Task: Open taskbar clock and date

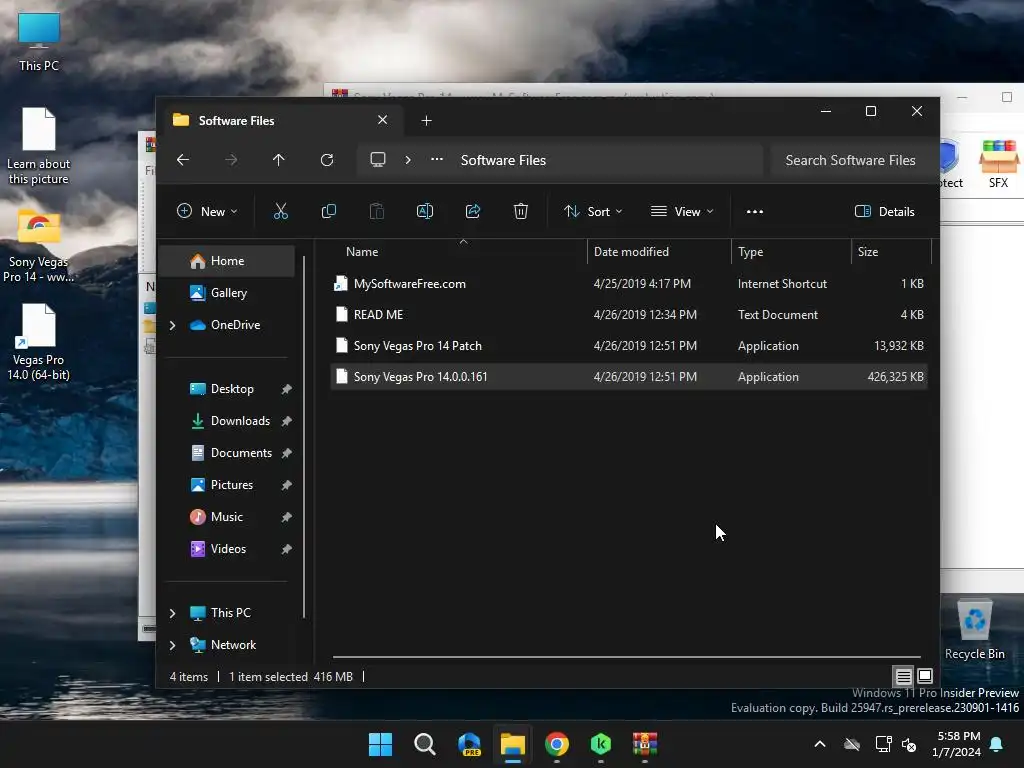Action: click(x=957, y=744)
